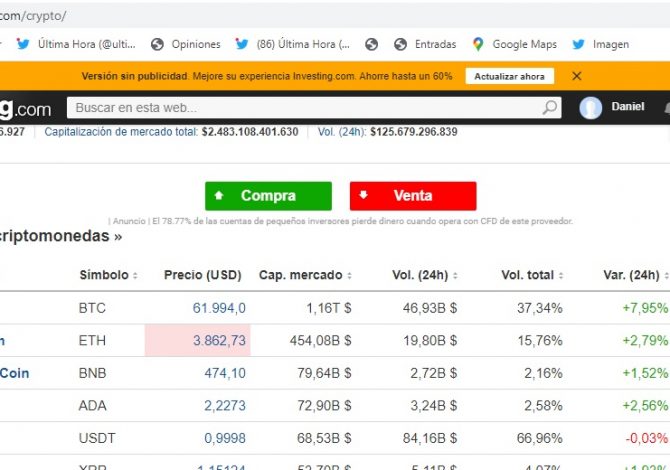Click the unlabeled globe bookmark icon

click(x=371, y=44)
